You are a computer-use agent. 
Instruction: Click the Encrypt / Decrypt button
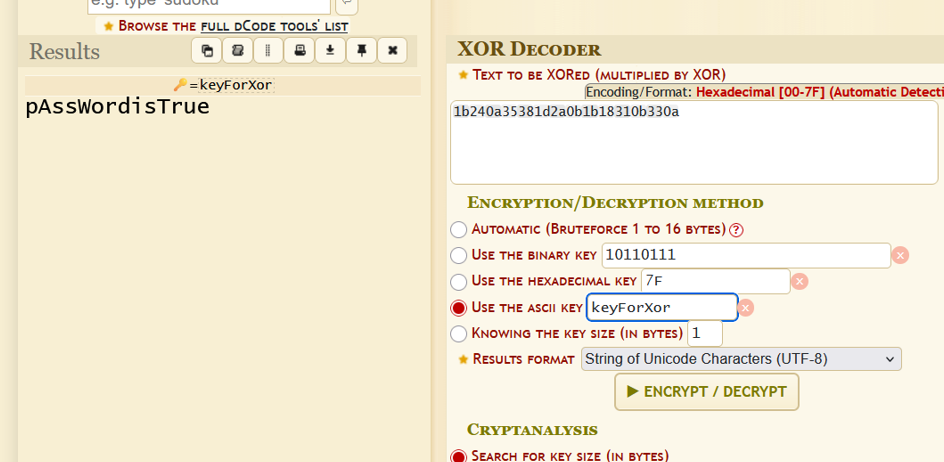tap(706, 392)
